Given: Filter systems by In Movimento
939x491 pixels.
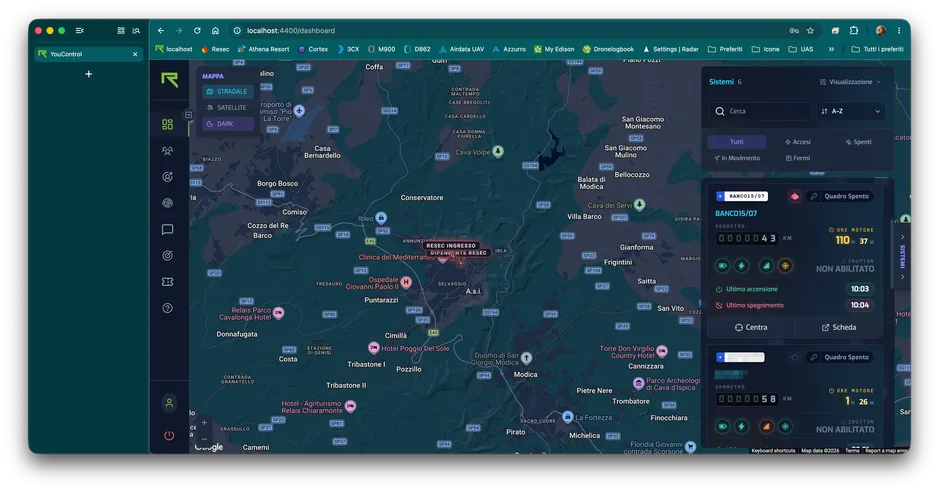Looking at the screenshot, I should tap(737, 158).
